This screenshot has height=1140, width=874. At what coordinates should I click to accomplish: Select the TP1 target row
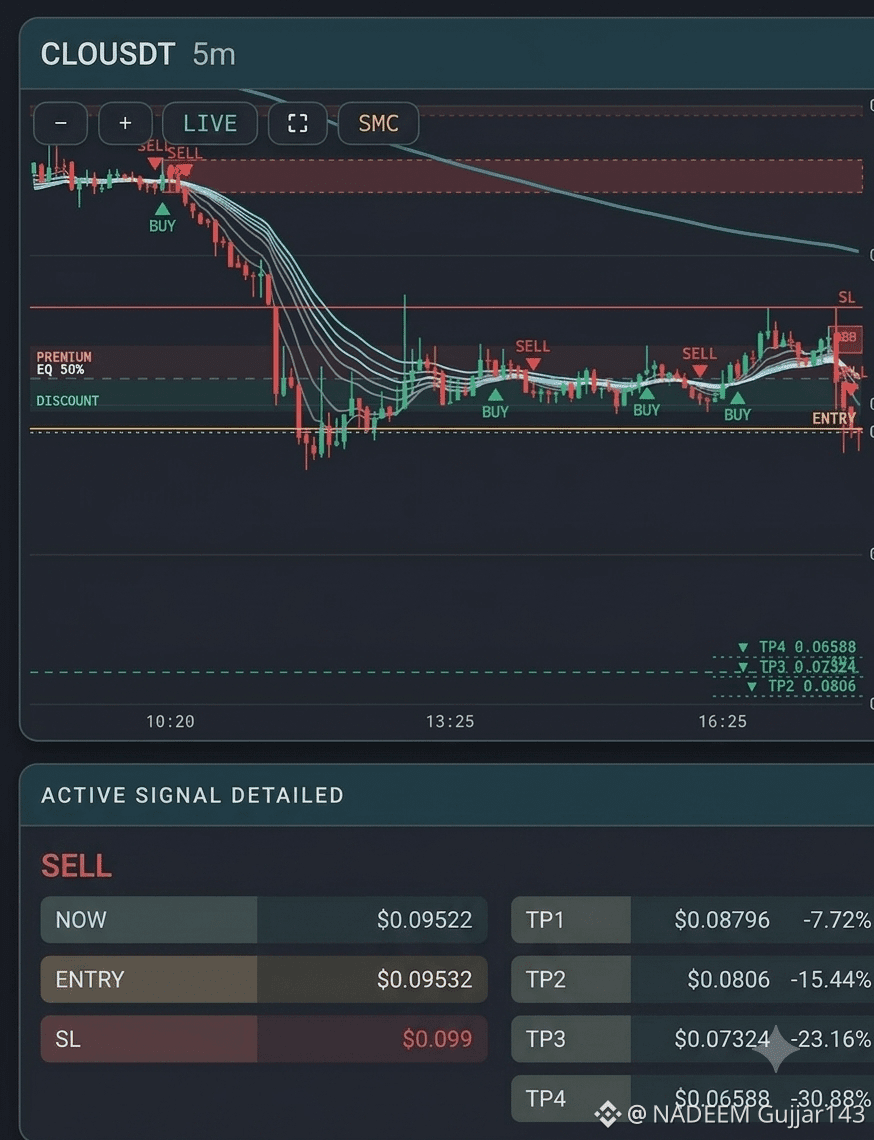pyautogui.click(x=692, y=920)
